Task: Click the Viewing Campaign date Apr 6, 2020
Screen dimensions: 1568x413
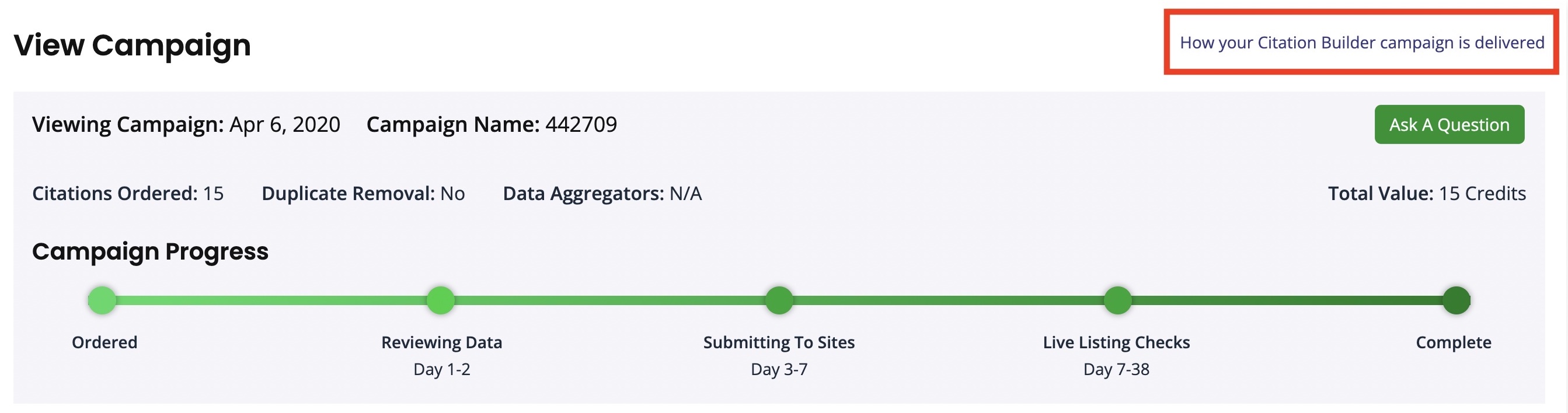Action: 284,125
